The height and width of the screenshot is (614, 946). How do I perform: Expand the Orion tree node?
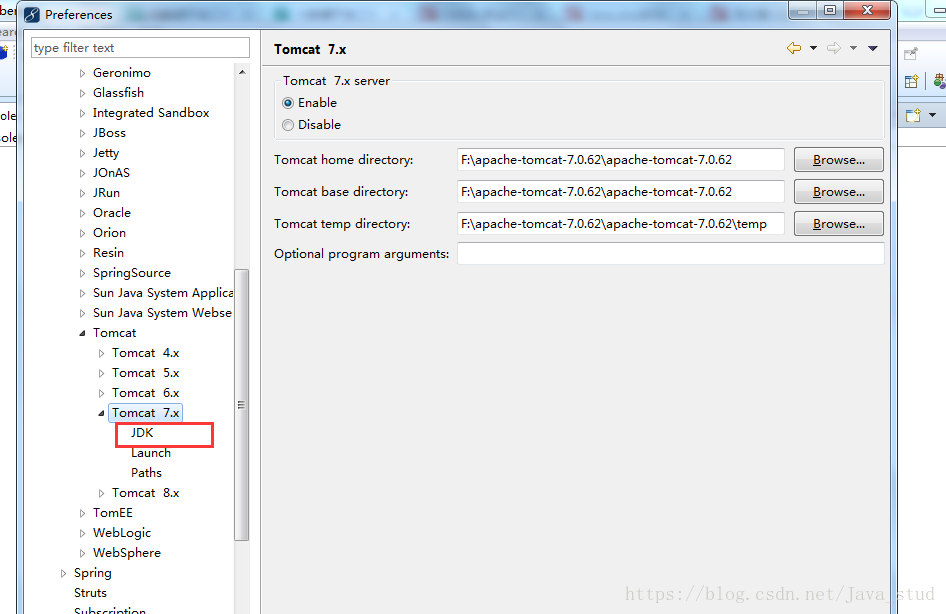click(x=83, y=233)
